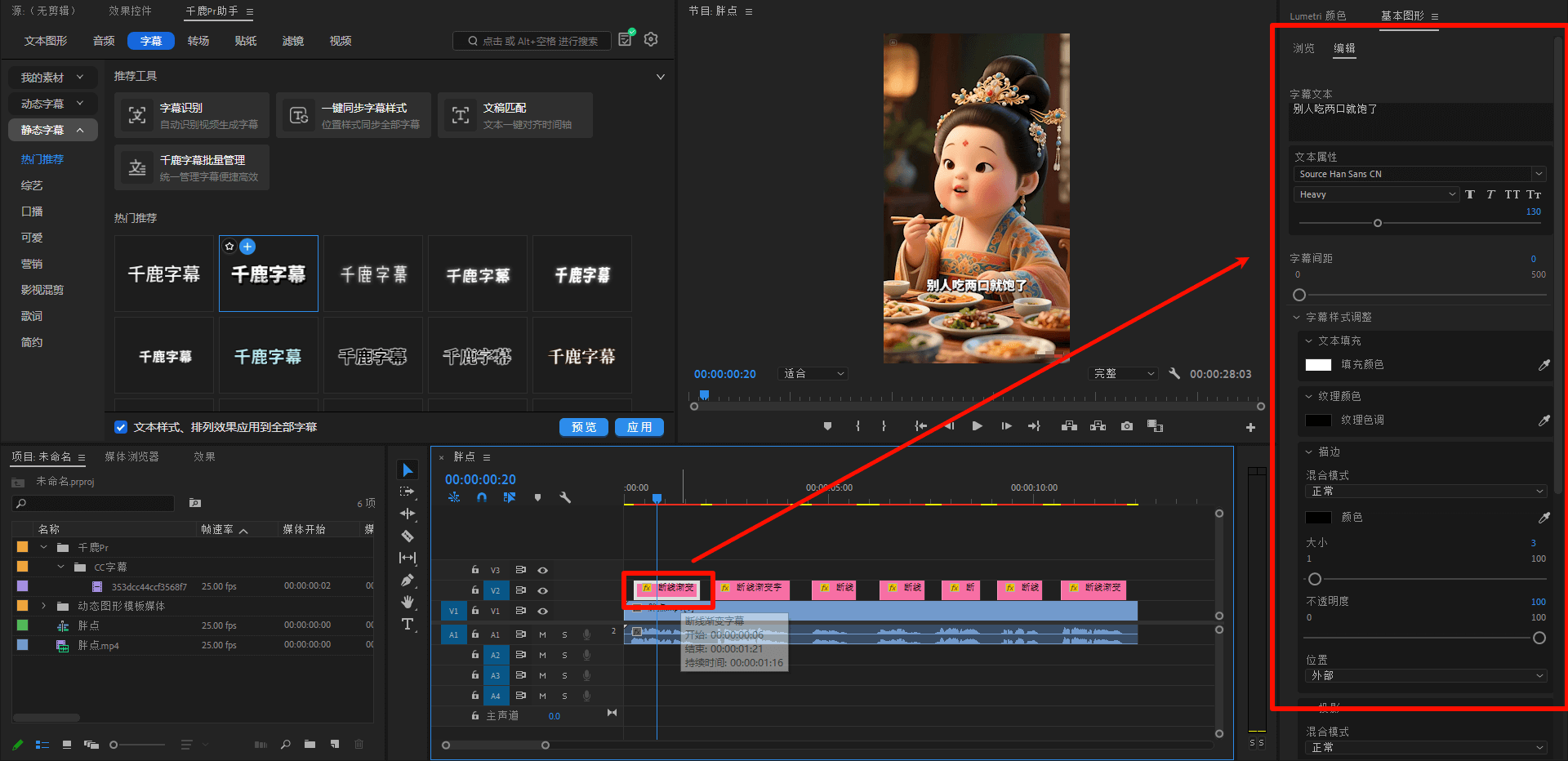Select the Type tool in timeline toolbar

[408, 625]
